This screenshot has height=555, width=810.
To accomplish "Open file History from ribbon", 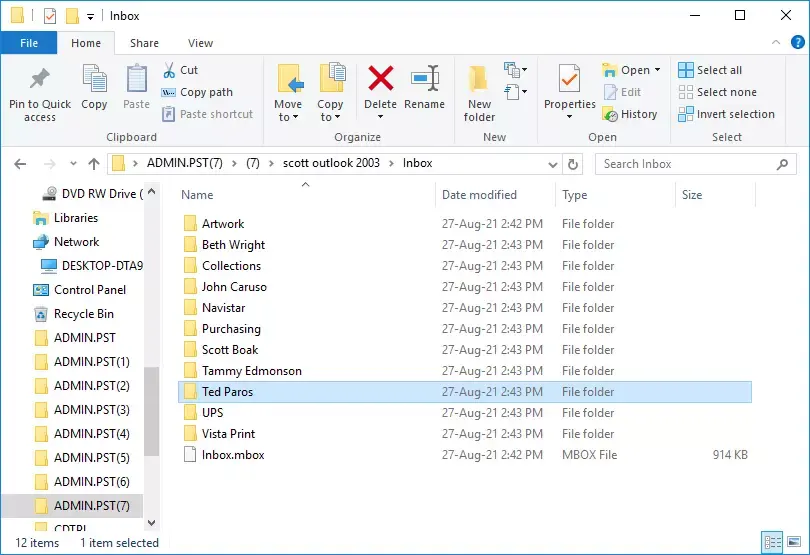I will 630,114.
